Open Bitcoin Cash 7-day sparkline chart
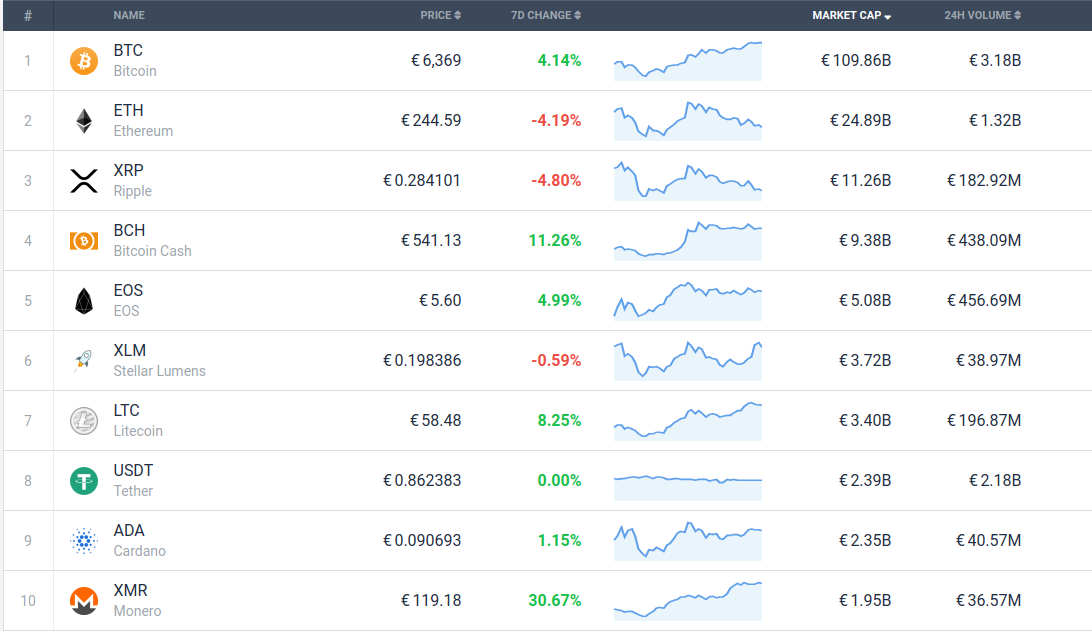 pyautogui.click(x=688, y=241)
